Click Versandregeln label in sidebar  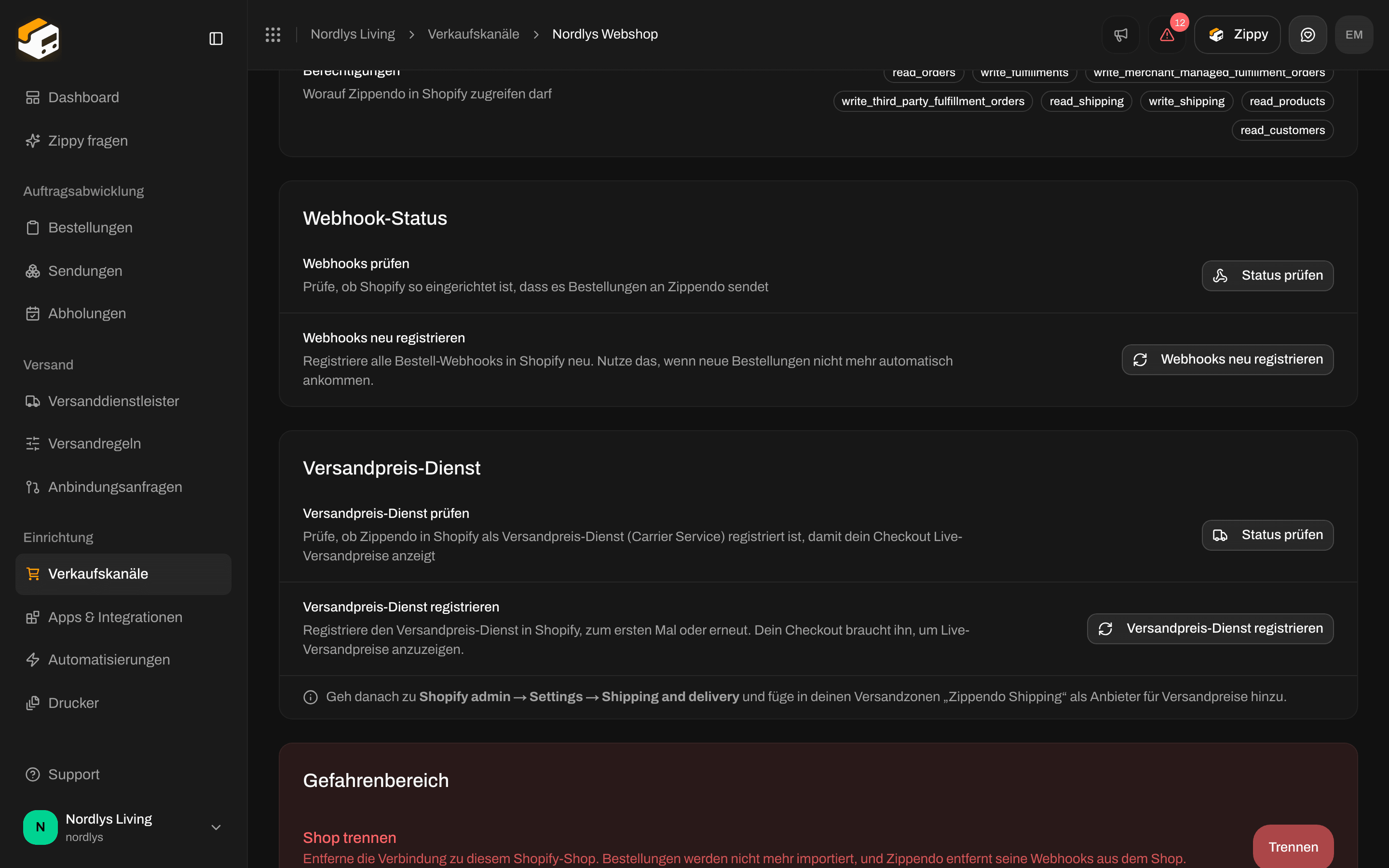click(x=95, y=444)
